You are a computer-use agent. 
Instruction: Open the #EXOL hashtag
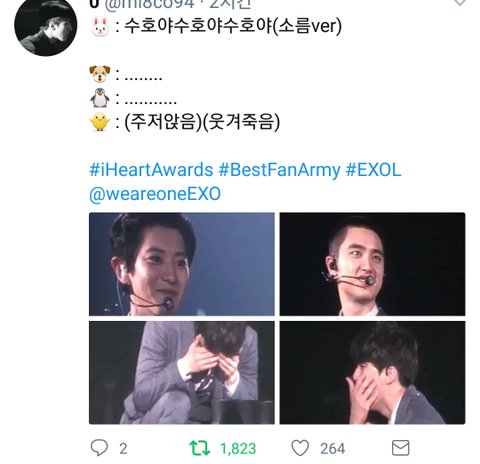point(373,170)
